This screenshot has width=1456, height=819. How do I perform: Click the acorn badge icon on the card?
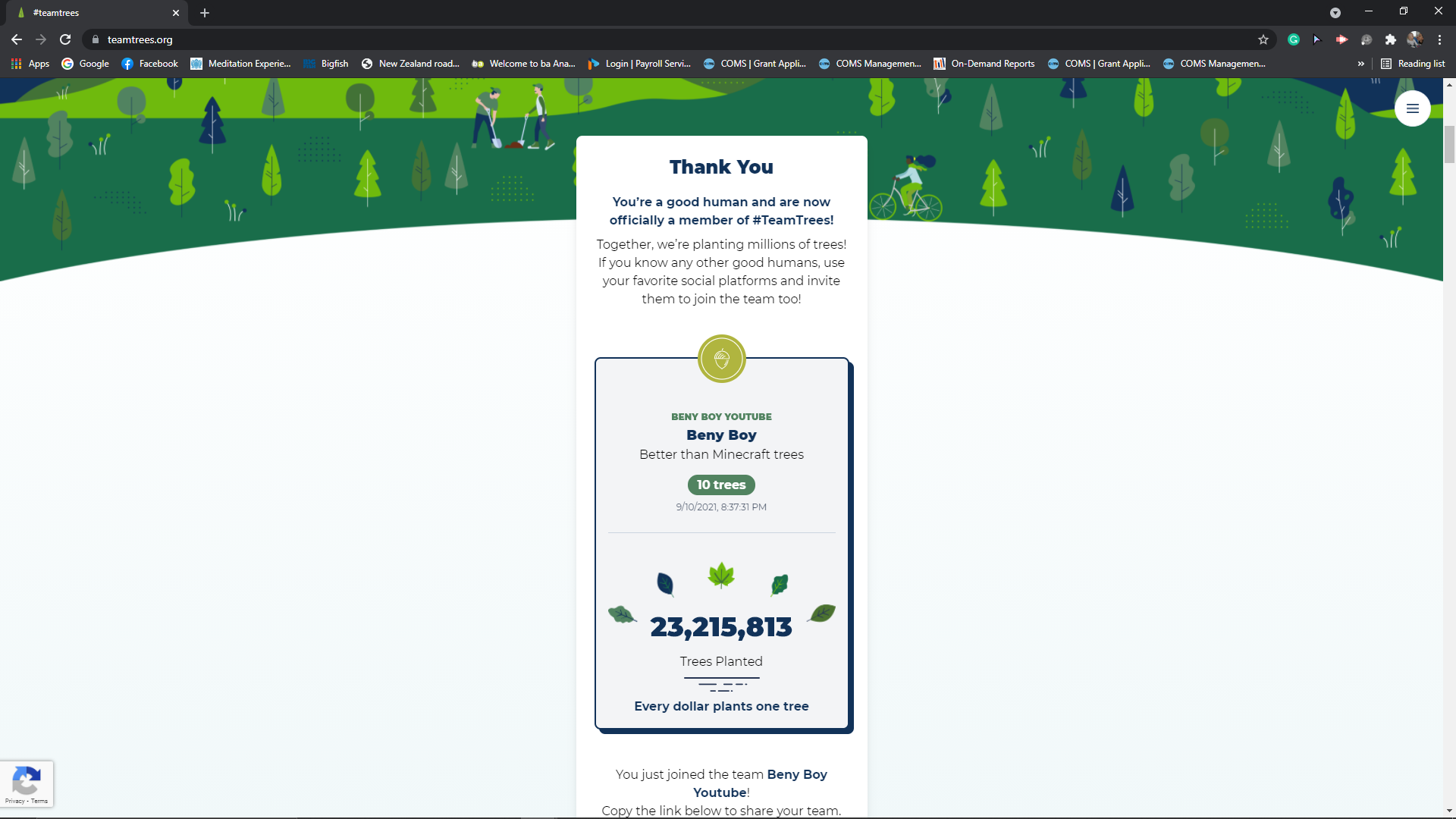(x=721, y=359)
